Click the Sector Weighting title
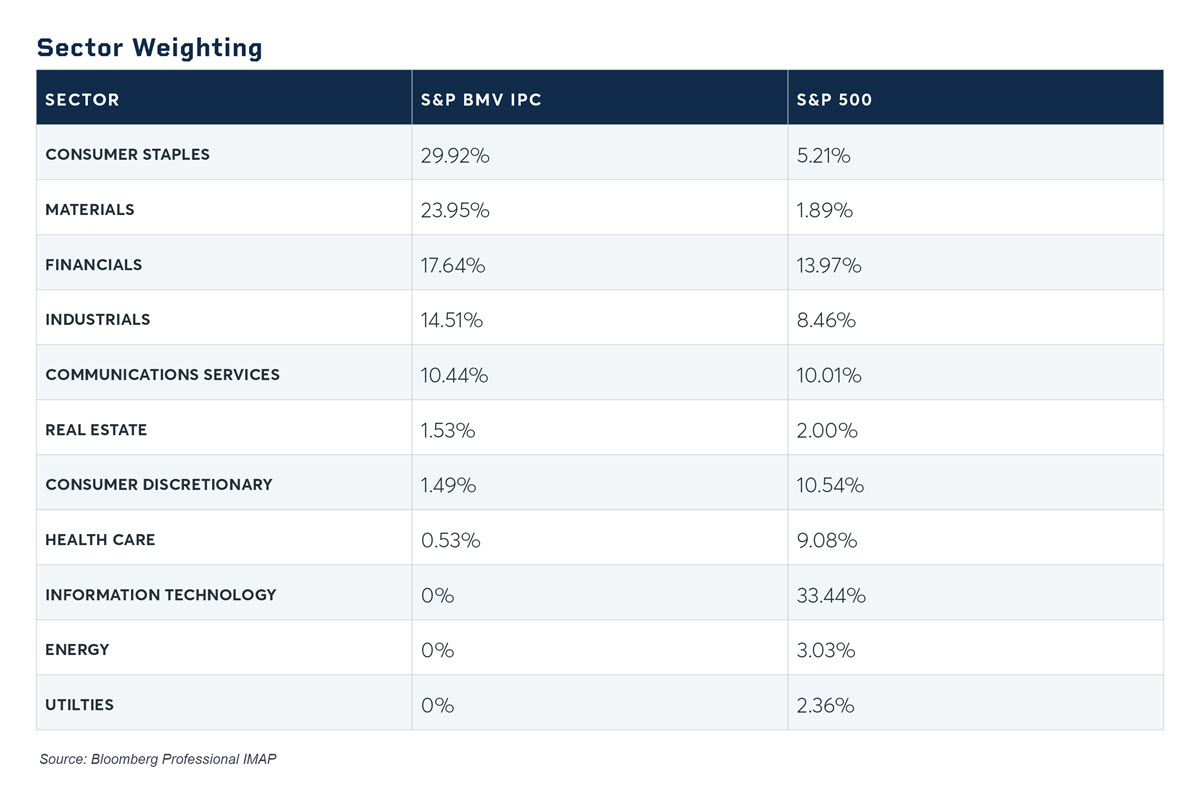 coord(149,47)
